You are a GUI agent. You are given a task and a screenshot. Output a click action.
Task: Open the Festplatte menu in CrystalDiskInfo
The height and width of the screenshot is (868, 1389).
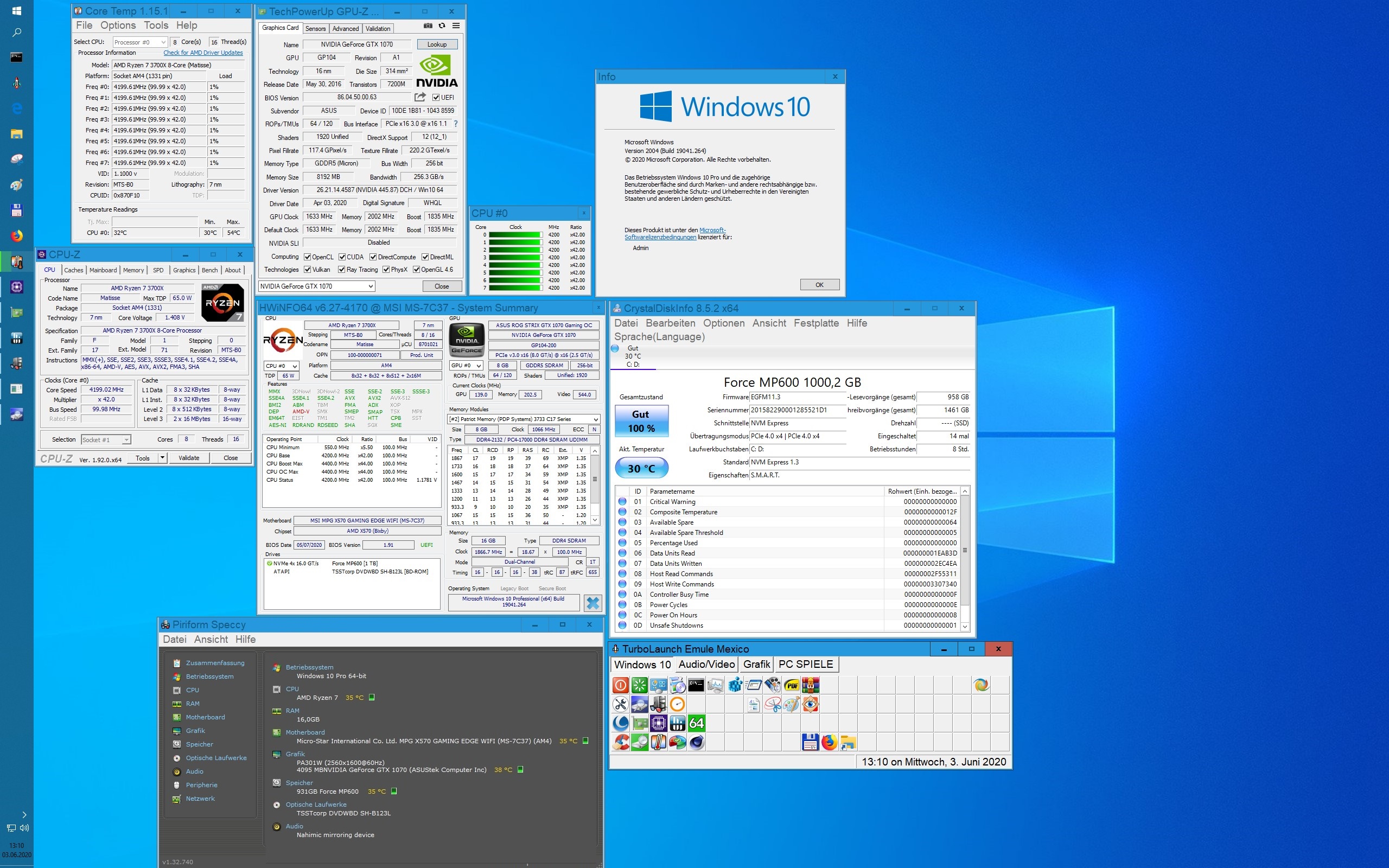[815, 323]
